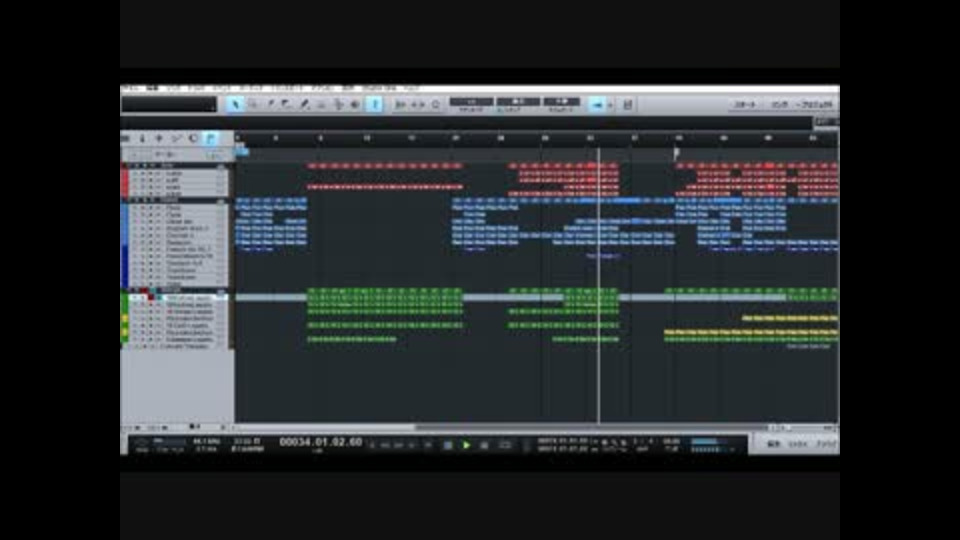Select the Range tool

click(253, 105)
